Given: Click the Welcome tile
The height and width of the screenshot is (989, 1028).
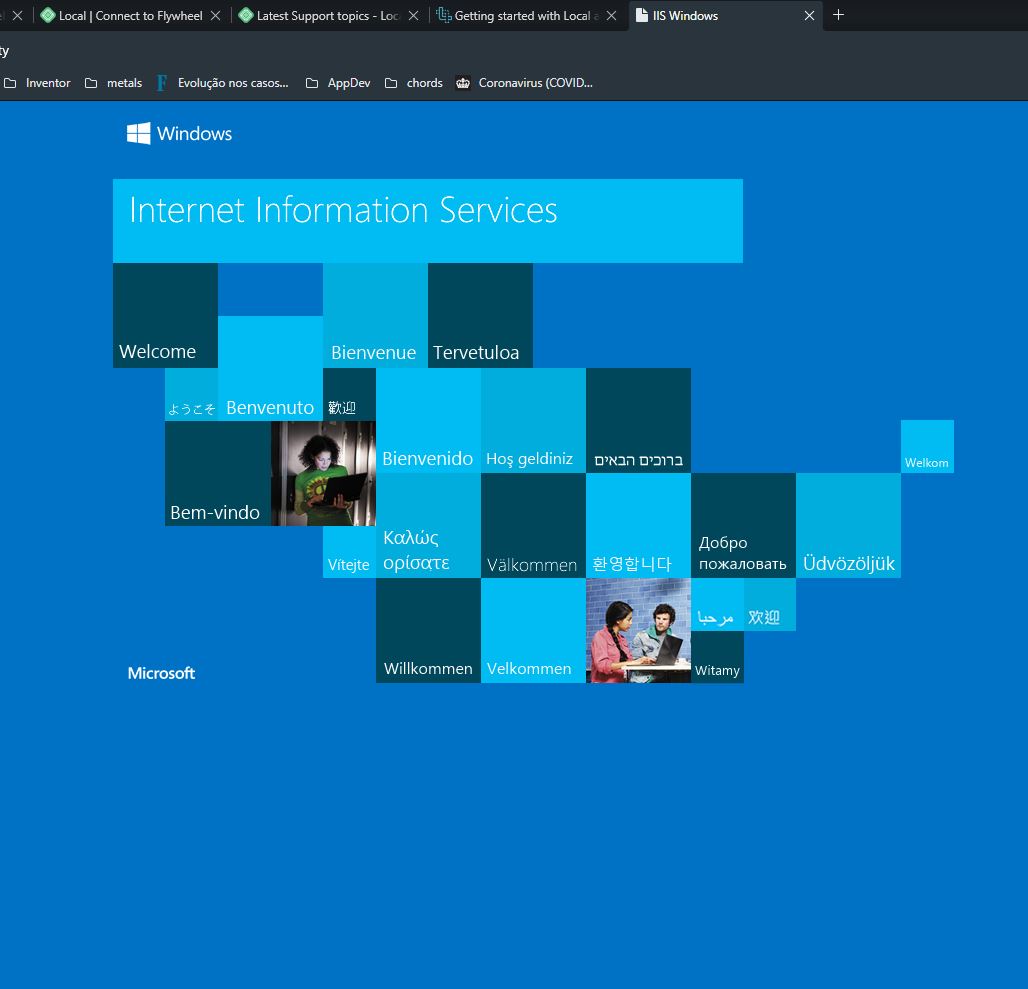Looking at the screenshot, I should (165, 315).
